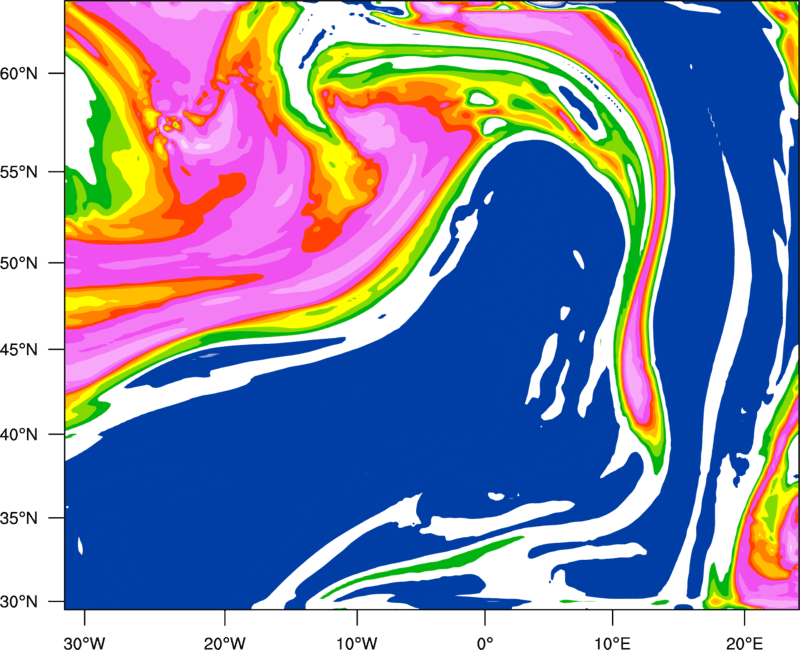Click the 60°N latitude label
This screenshot has height=650, width=800.
click(19, 74)
